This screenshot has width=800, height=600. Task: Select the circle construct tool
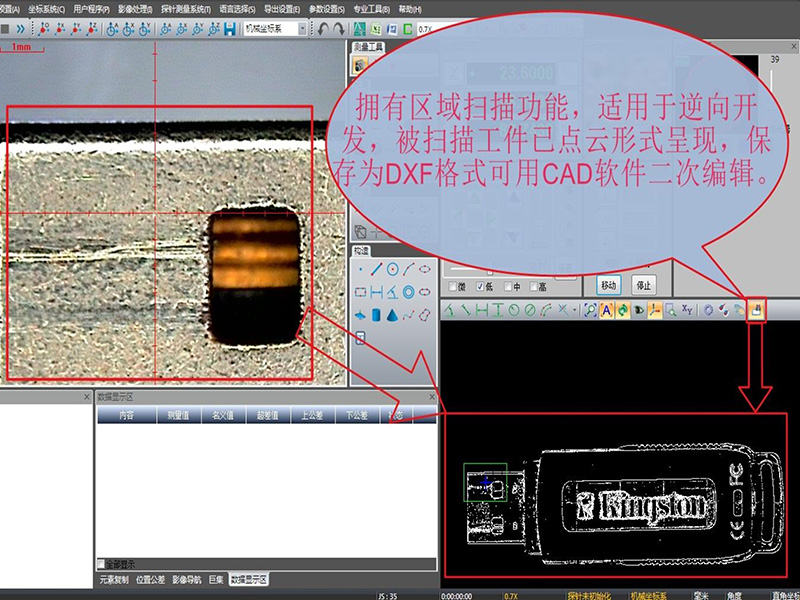pyautogui.click(x=392, y=269)
